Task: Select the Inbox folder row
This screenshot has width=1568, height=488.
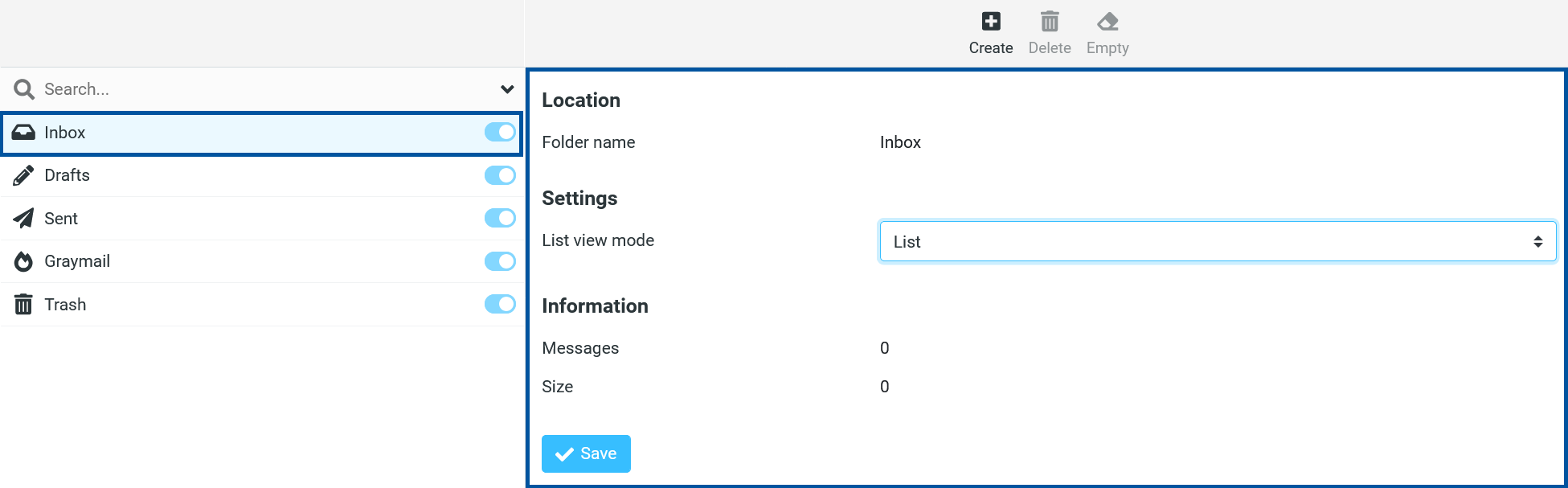Action: click(x=262, y=133)
